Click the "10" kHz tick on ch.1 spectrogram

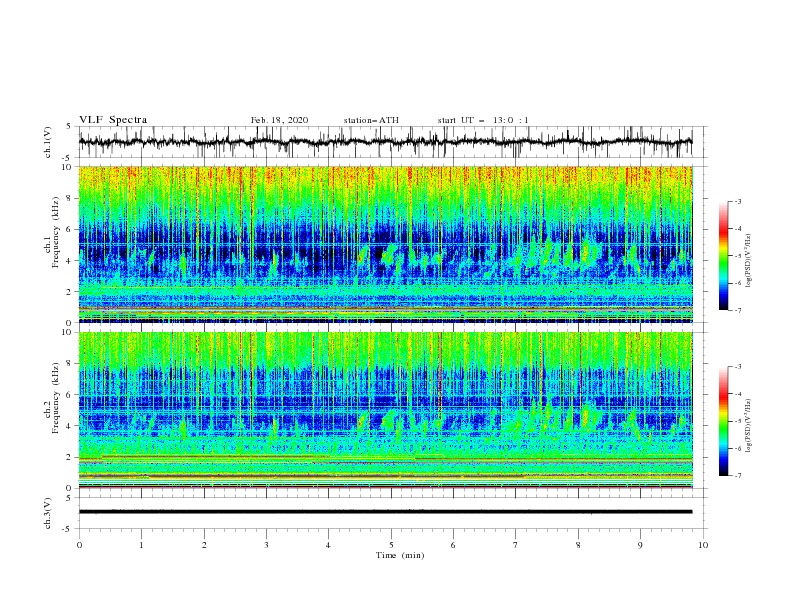point(68,167)
